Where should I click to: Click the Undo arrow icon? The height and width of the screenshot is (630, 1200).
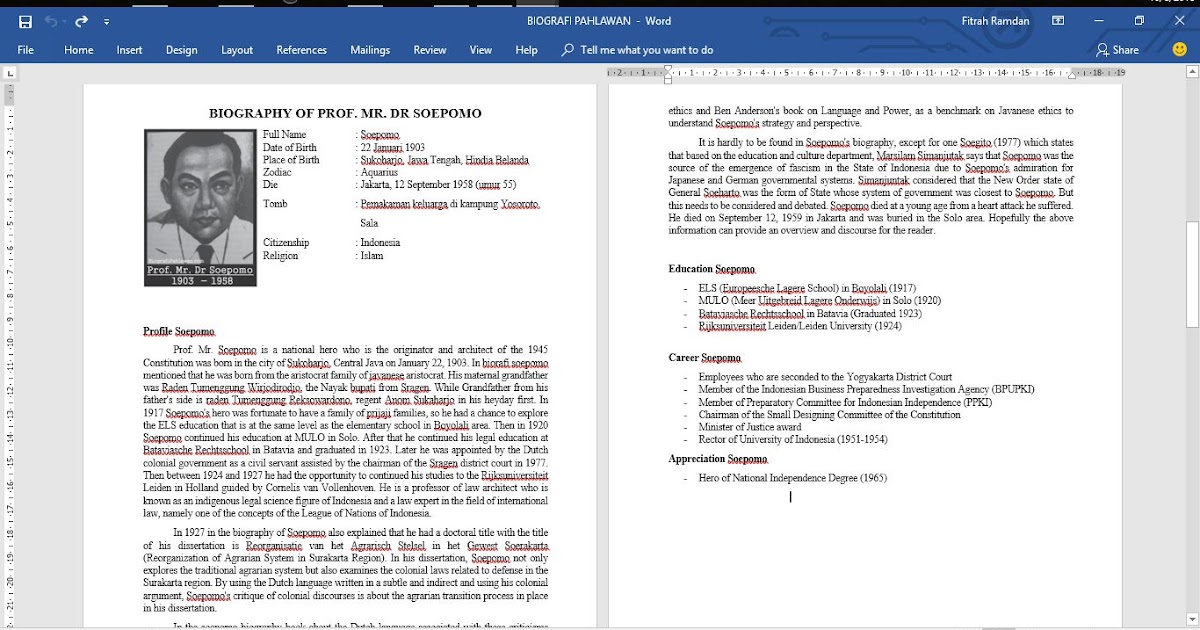pos(52,21)
